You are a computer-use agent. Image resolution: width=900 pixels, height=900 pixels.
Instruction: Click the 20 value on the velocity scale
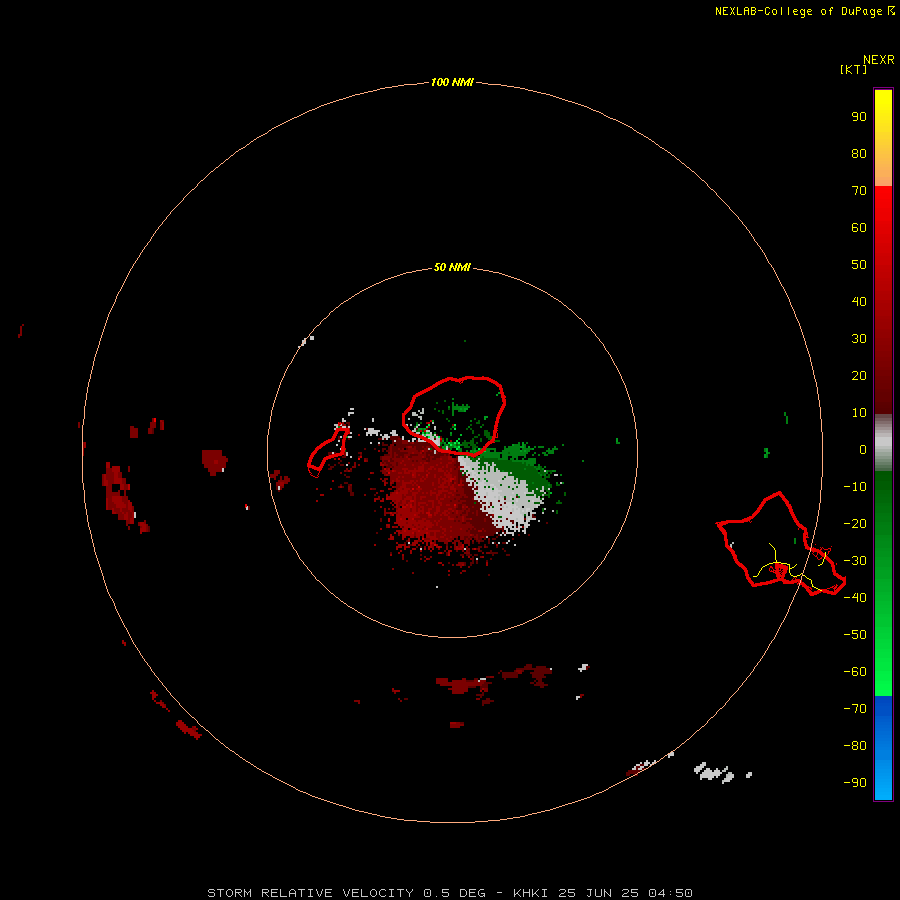pyautogui.click(x=859, y=376)
